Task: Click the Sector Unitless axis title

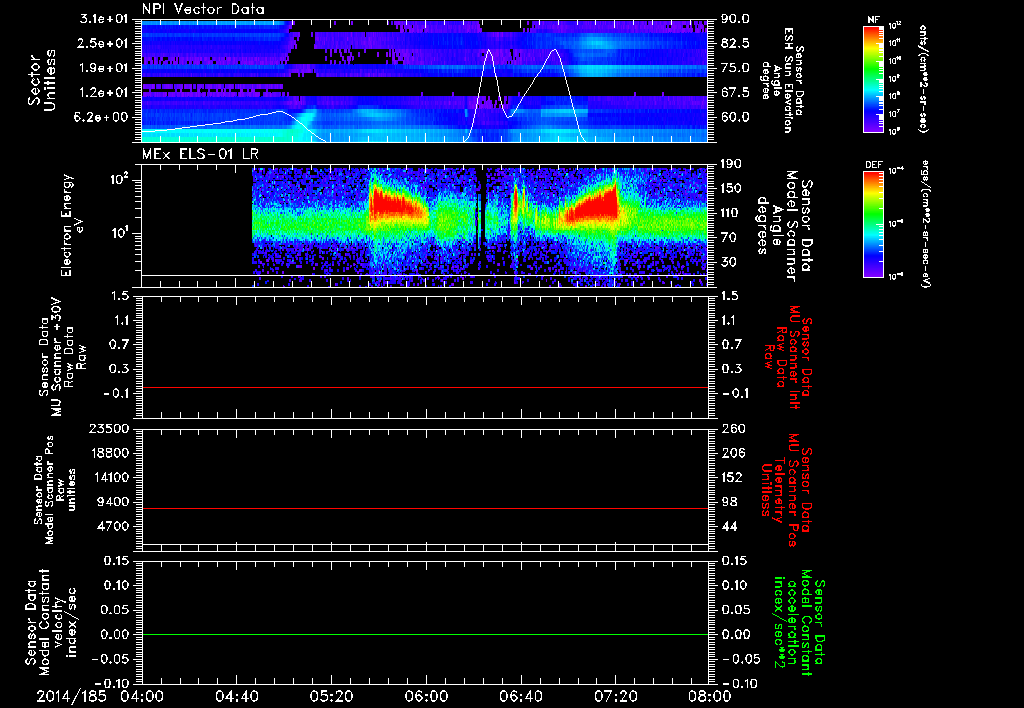Action: [x=41, y=80]
